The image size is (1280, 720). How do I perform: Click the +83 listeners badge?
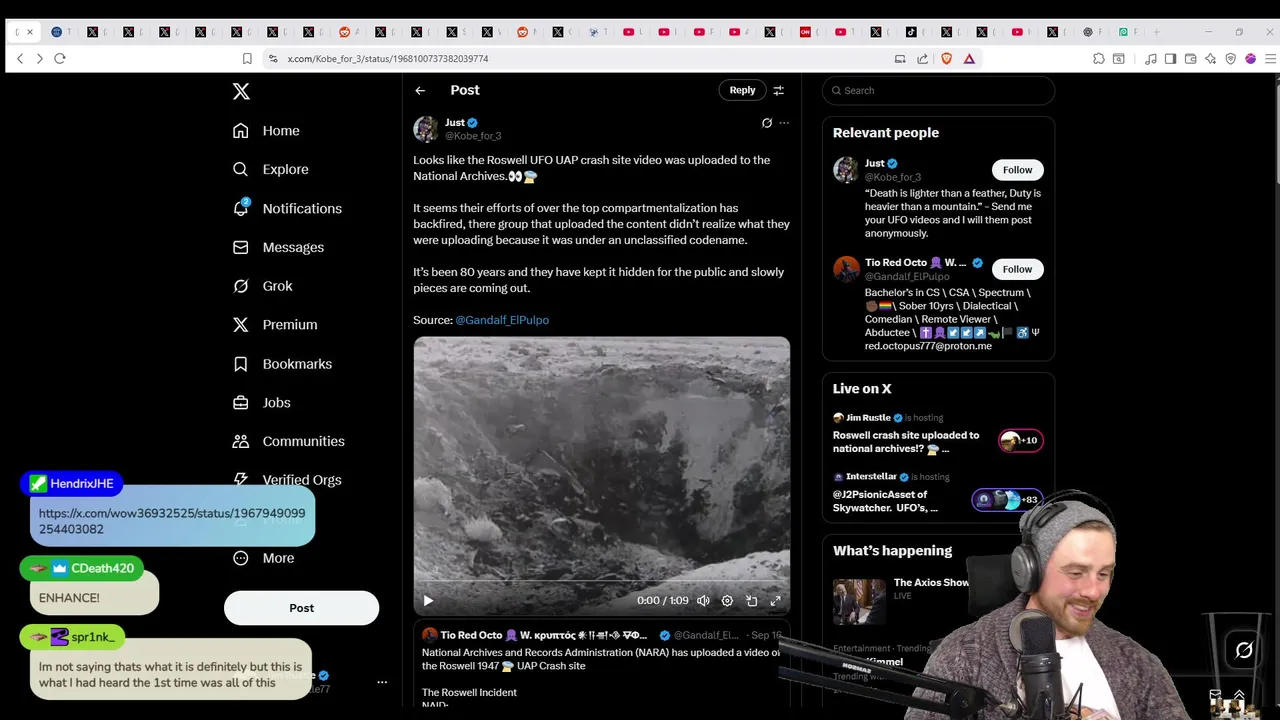coord(1007,499)
